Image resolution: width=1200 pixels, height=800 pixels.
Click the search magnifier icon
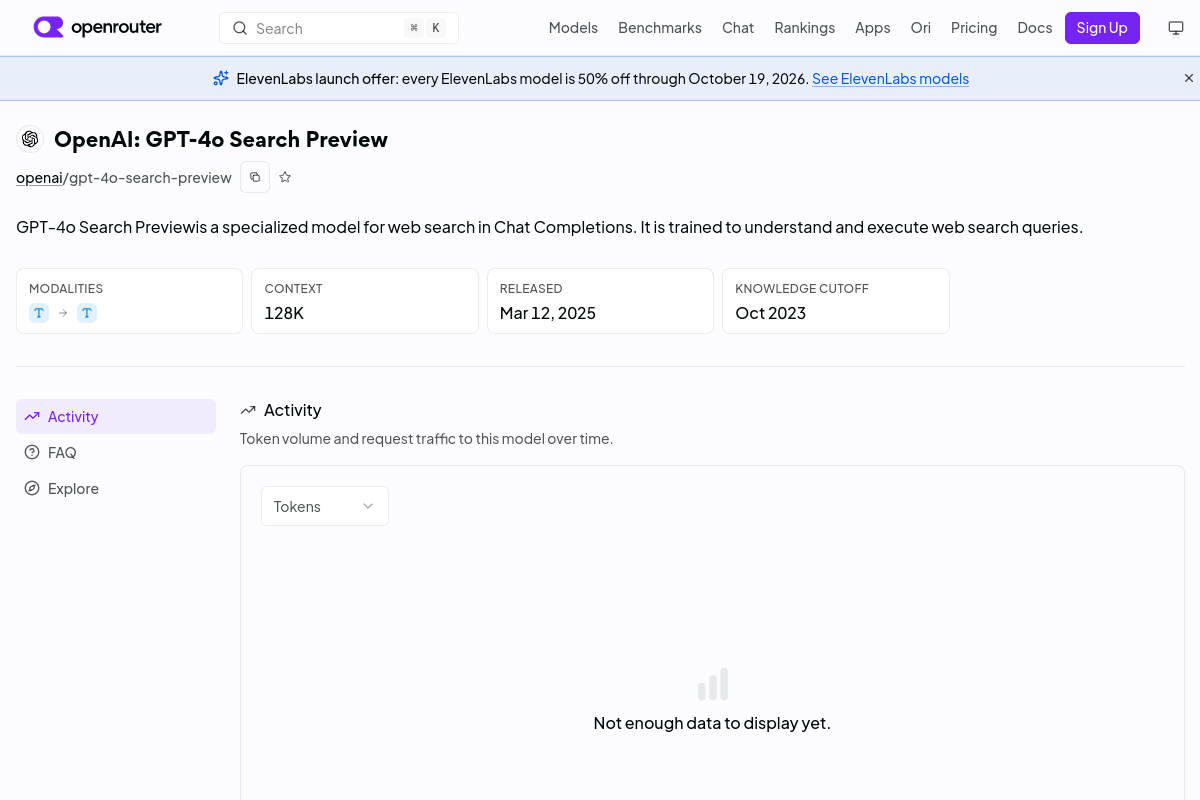pyautogui.click(x=240, y=28)
